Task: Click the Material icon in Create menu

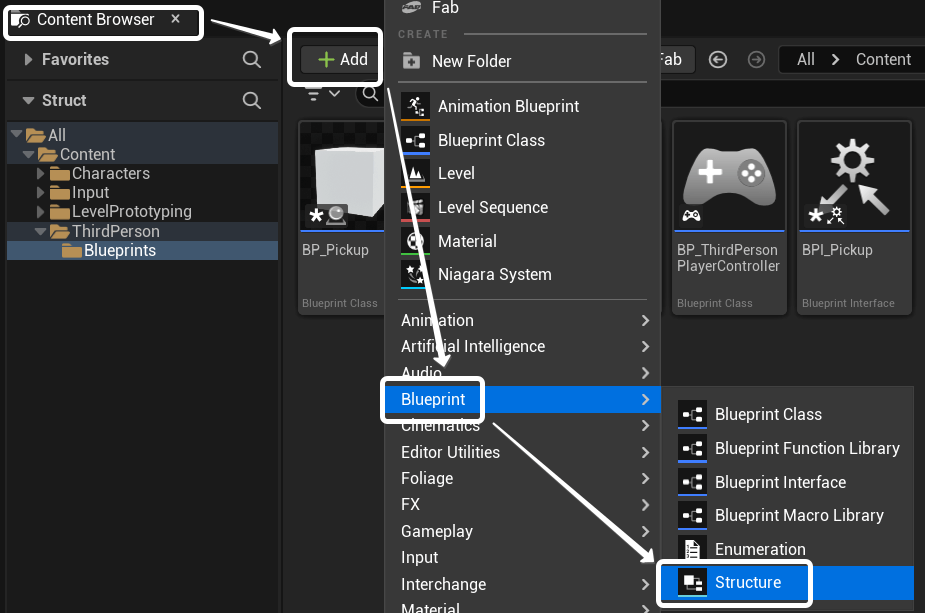Action: click(415, 241)
